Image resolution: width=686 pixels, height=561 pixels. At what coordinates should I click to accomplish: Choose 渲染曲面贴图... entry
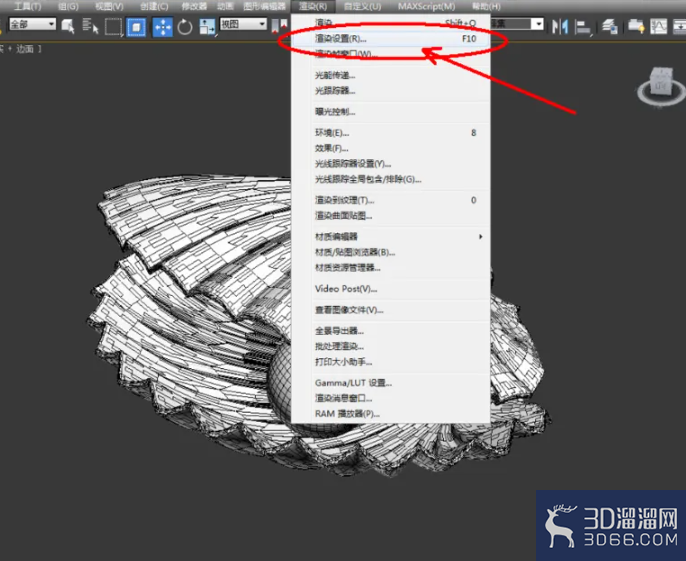coord(391,216)
